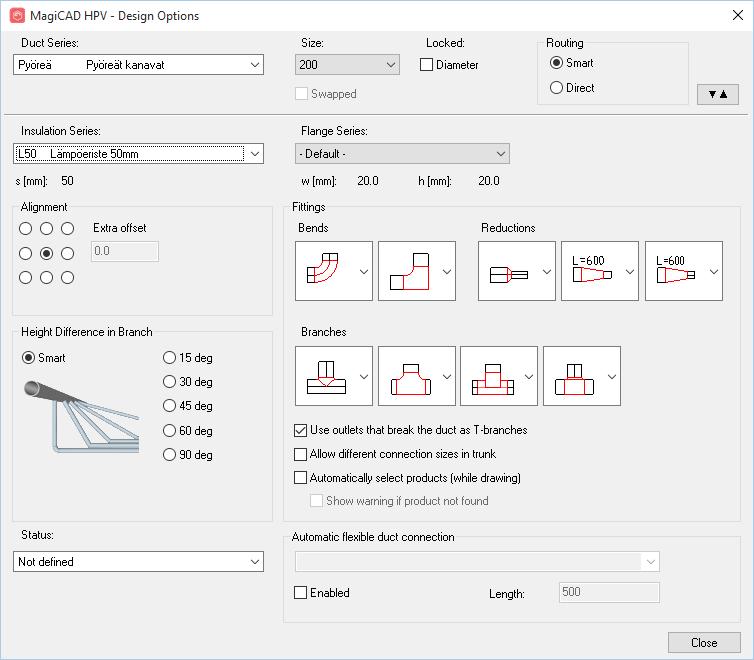Open the curved bend type dropdown arrow

pos(364,272)
